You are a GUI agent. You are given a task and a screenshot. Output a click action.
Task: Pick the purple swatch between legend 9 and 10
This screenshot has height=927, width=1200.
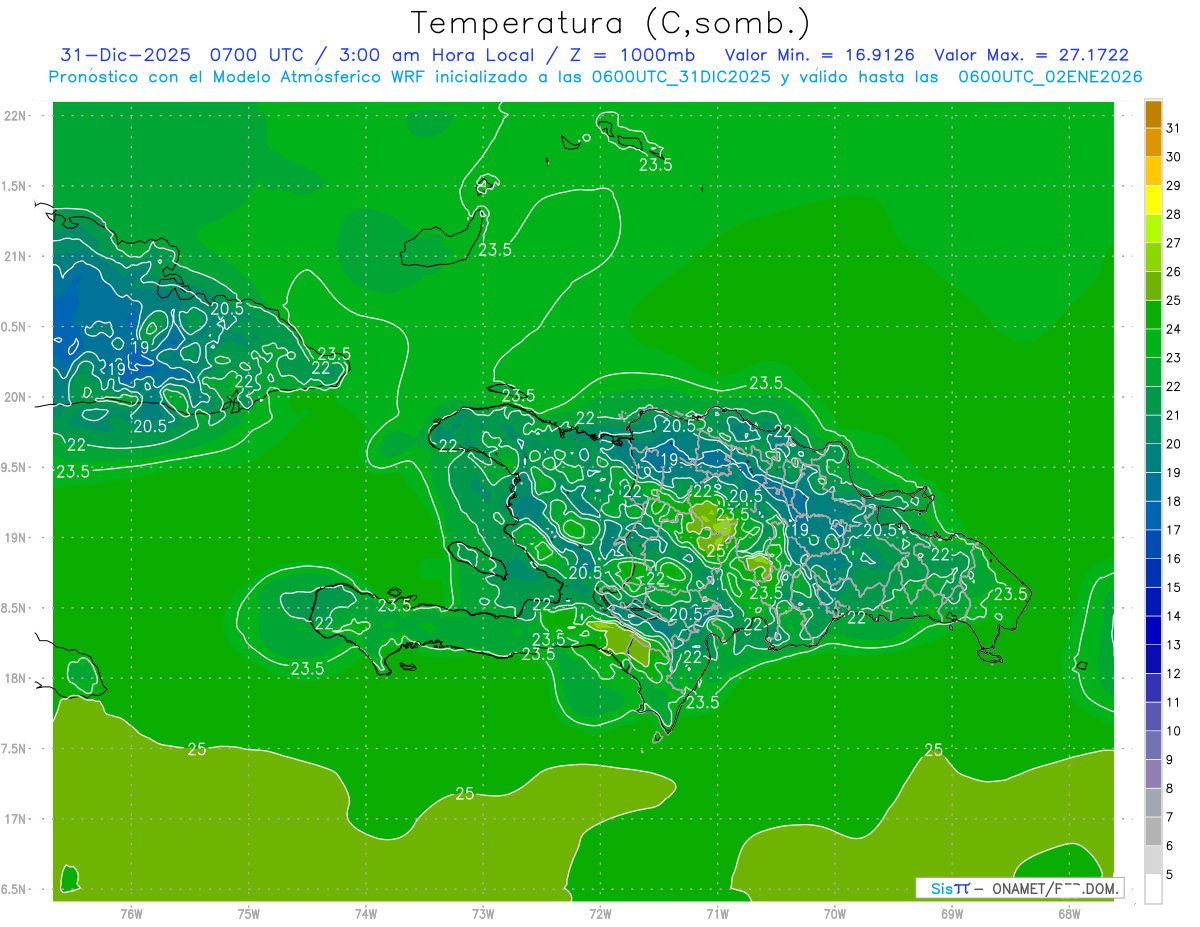click(1153, 745)
